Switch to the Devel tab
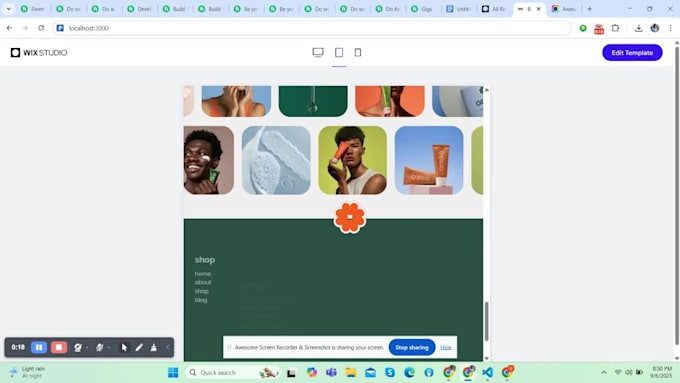The width and height of the screenshot is (680, 383). click(x=140, y=9)
